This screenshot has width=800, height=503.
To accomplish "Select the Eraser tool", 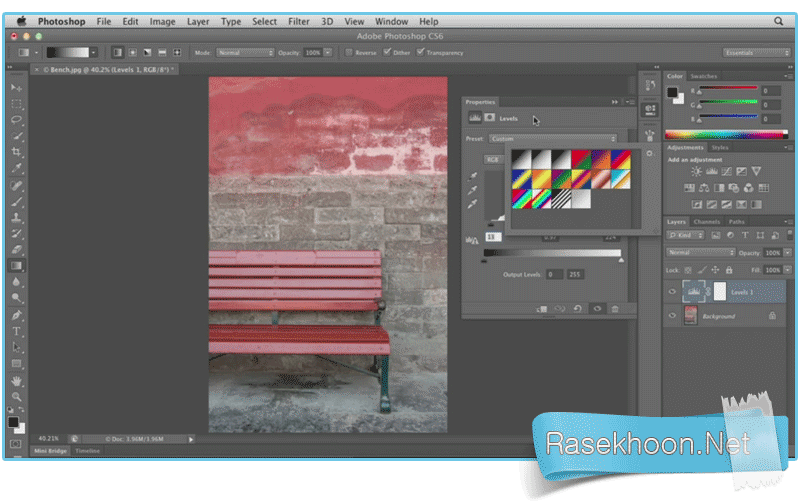I will click(16, 249).
